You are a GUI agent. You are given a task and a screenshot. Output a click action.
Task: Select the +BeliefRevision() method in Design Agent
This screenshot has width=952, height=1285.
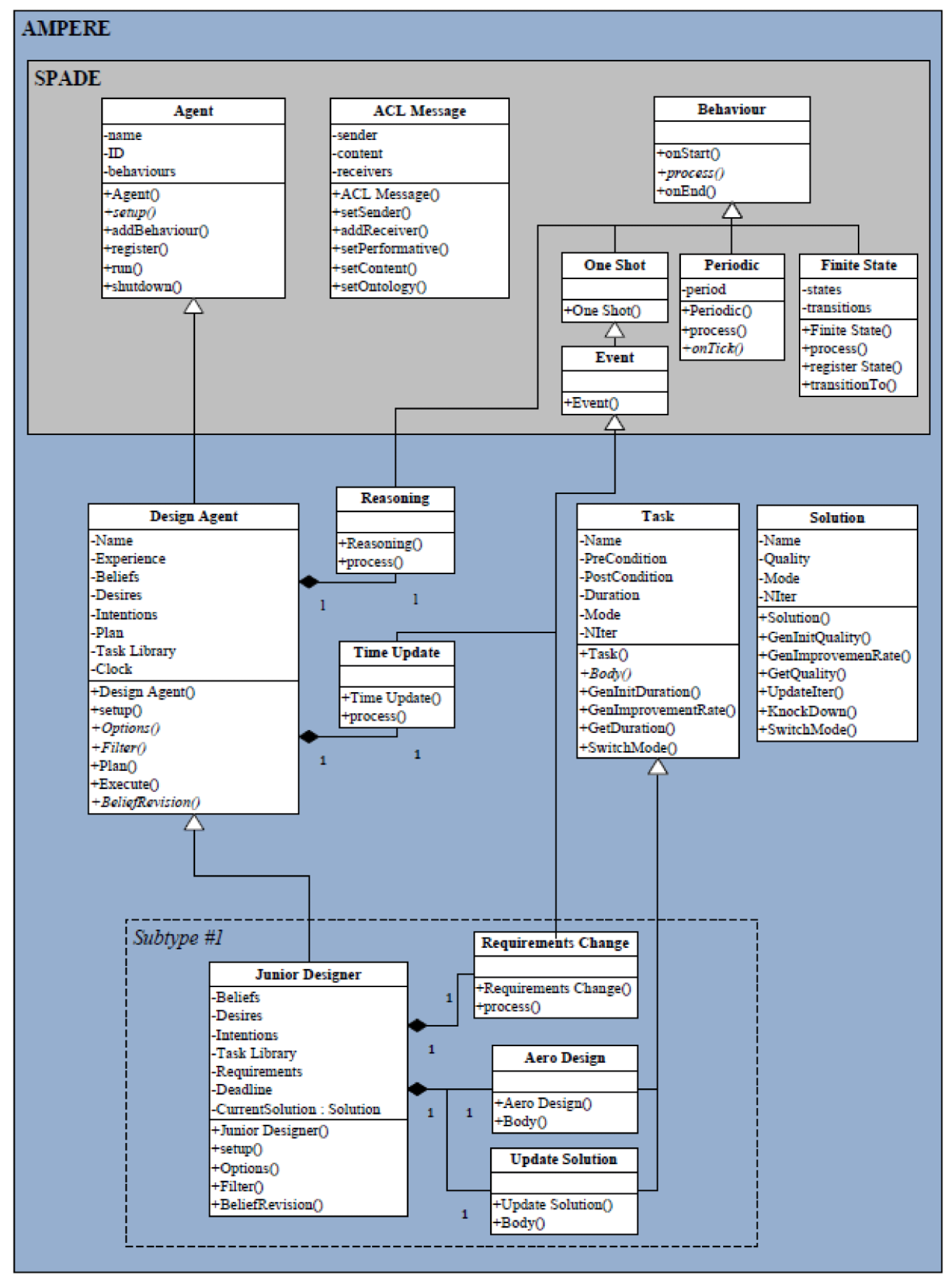146,802
